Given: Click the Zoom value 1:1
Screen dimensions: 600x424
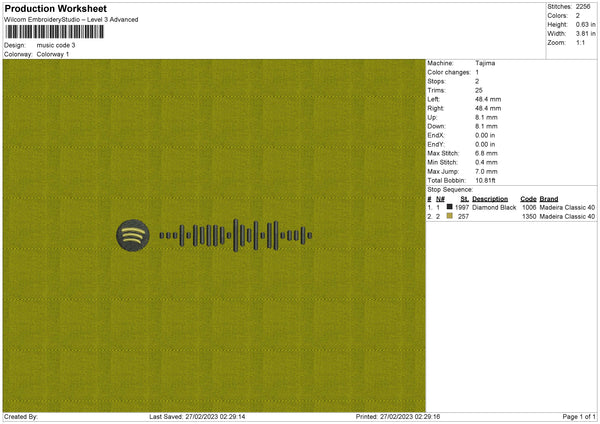Looking at the screenshot, I should pos(580,43).
